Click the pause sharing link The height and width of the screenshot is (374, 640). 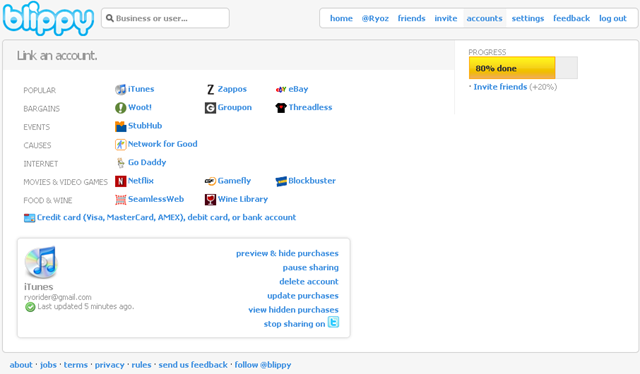pyautogui.click(x=311, y=267)
